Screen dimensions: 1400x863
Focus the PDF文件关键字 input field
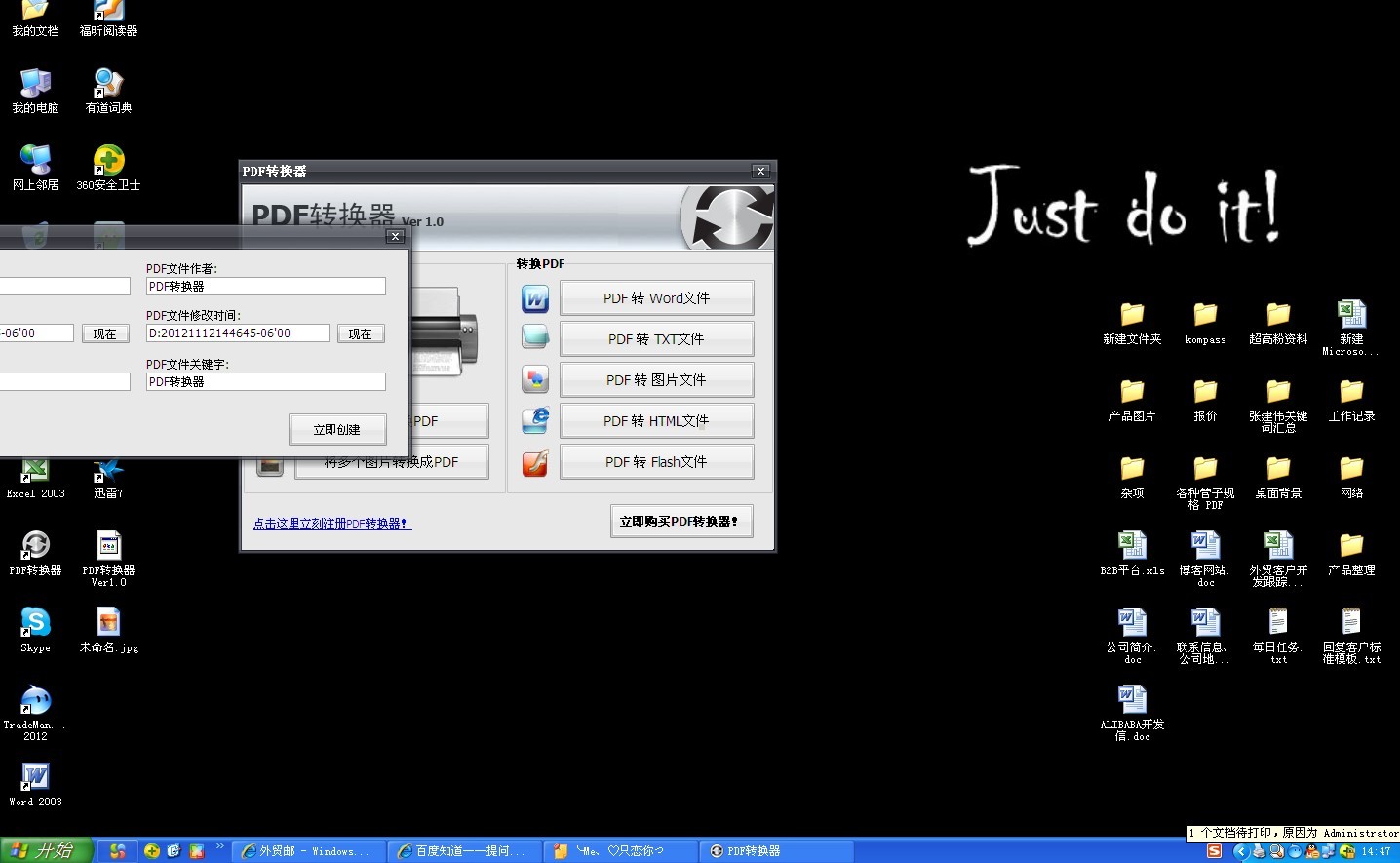click(x=266, y=382)
